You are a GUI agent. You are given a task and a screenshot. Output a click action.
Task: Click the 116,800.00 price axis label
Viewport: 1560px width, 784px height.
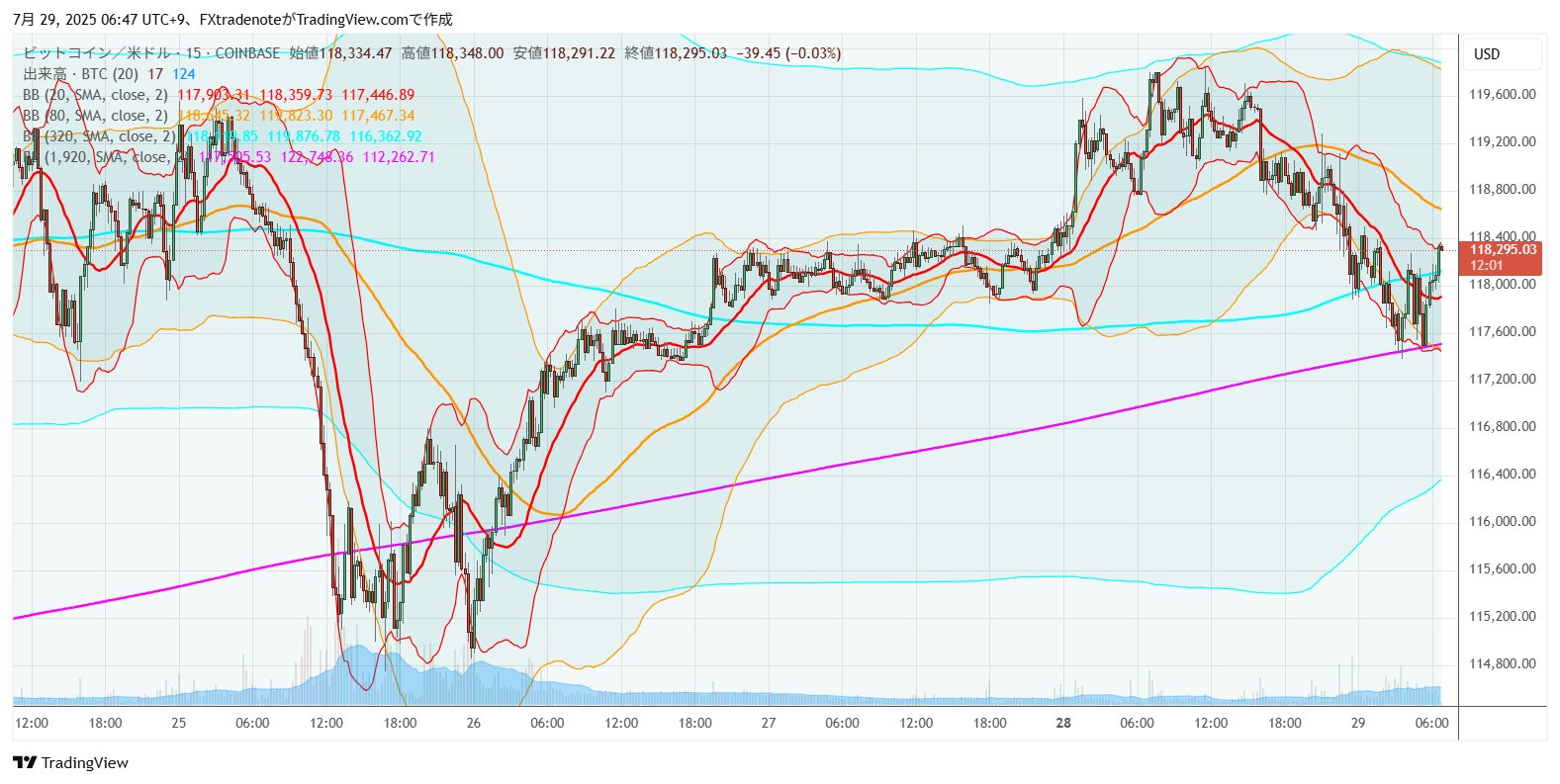(x=1503, y=427)
